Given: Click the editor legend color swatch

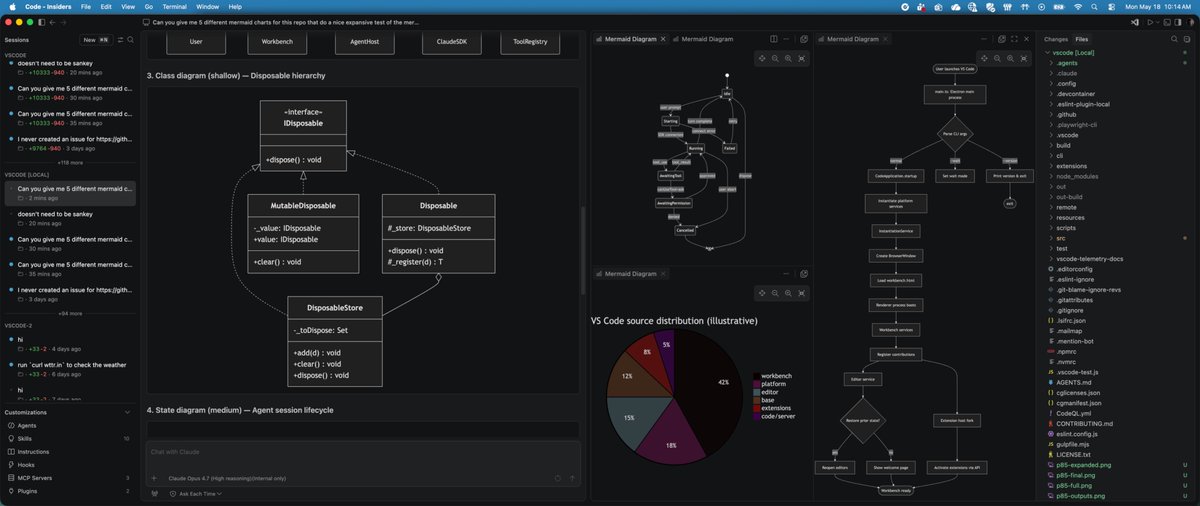Looking at the screenshot, I should pos(755,392).
